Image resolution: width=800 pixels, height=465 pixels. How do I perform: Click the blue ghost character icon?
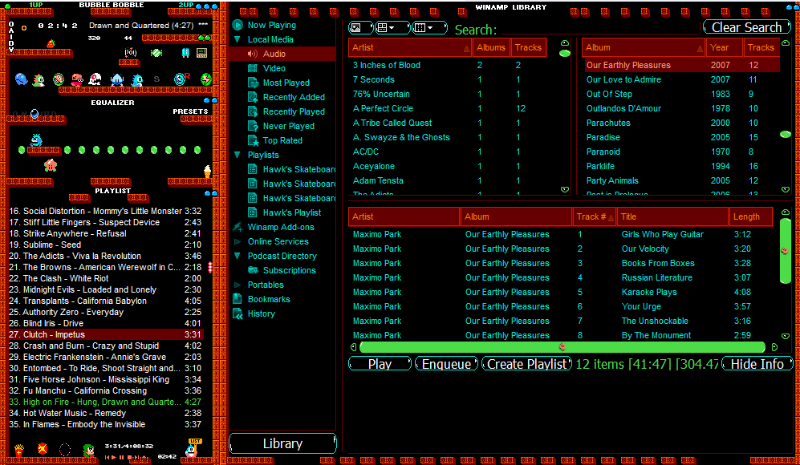click(21, 79)
